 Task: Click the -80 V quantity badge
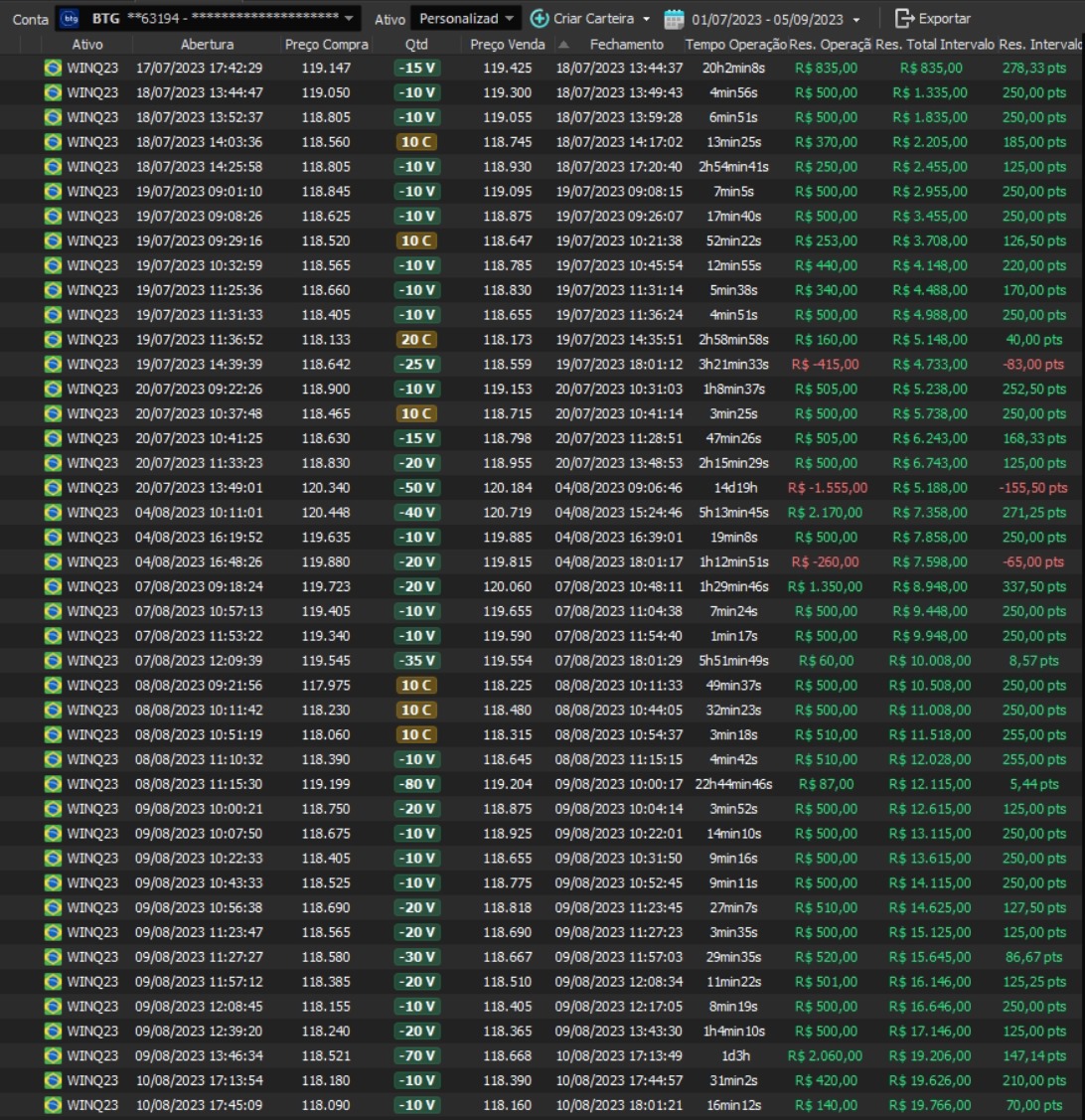(x=415, y=783)
